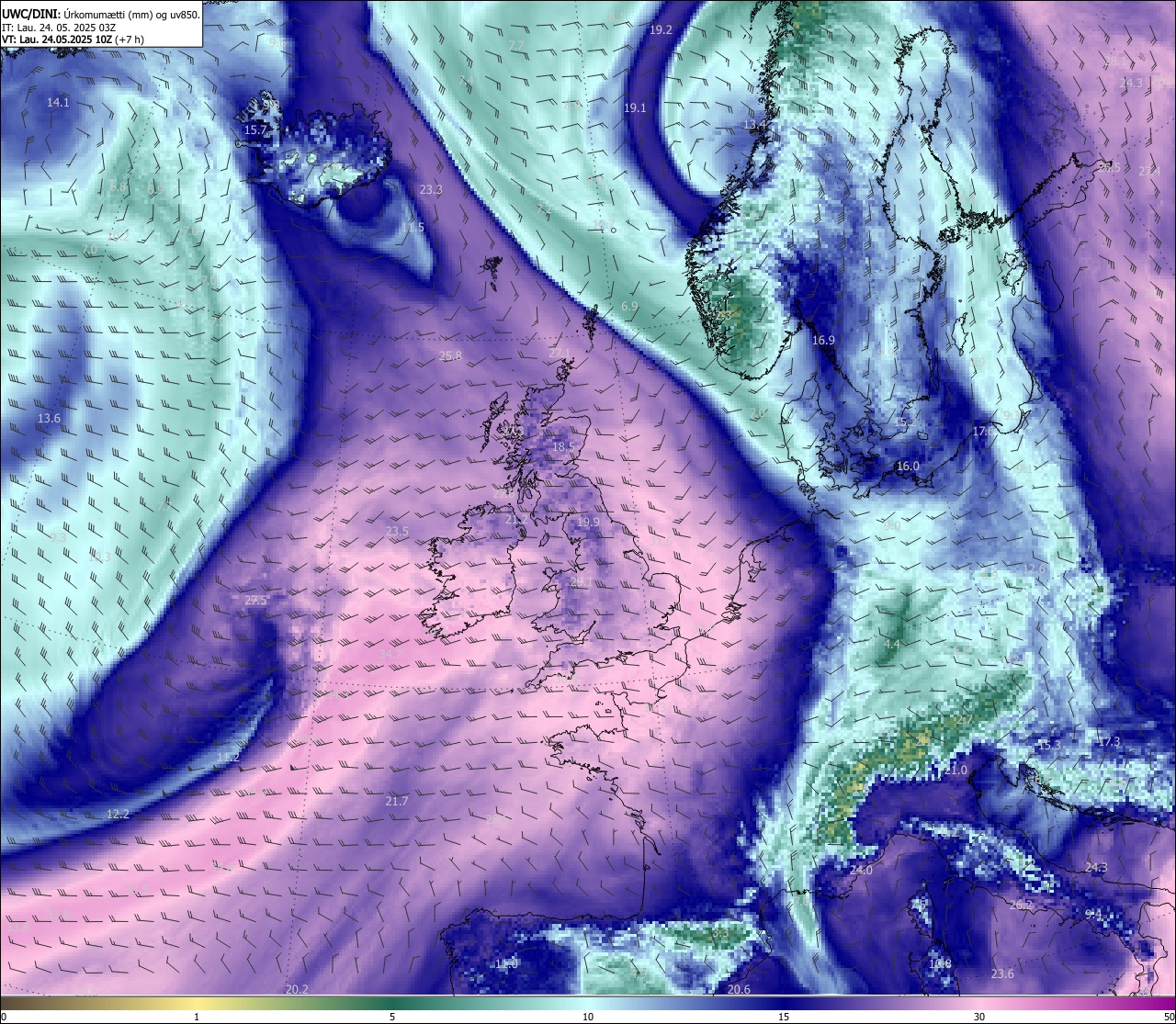Click the 10 tick label on colour scale
Viewport: 1176px width, 1024px height.
pos(588,1018)
